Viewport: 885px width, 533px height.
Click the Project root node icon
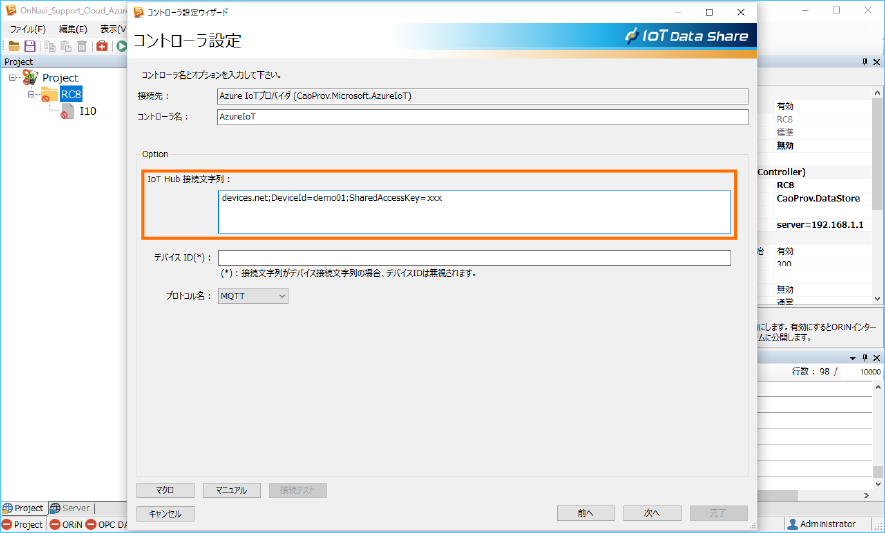pos(30,77)
